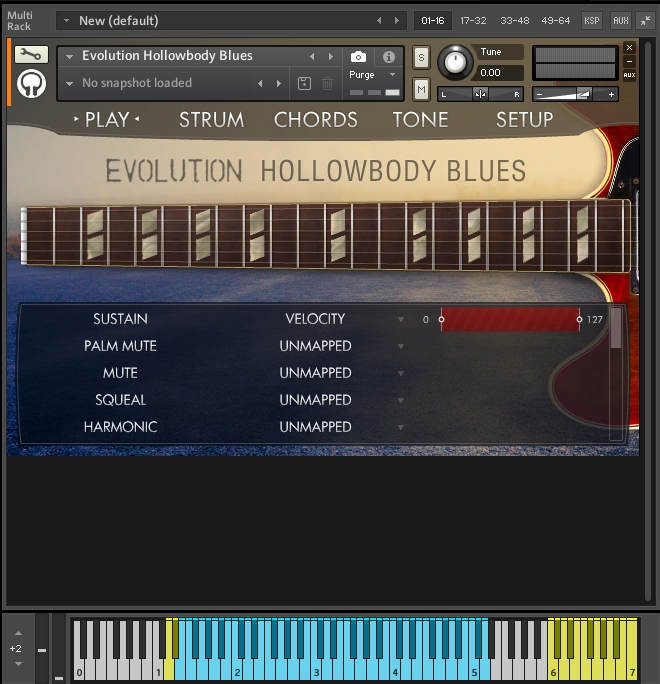Image resolution: width=660 pixels, height=684 pixels.
Task: Open the Squeal mapping dropdown arrow
Action: point(401,400)
